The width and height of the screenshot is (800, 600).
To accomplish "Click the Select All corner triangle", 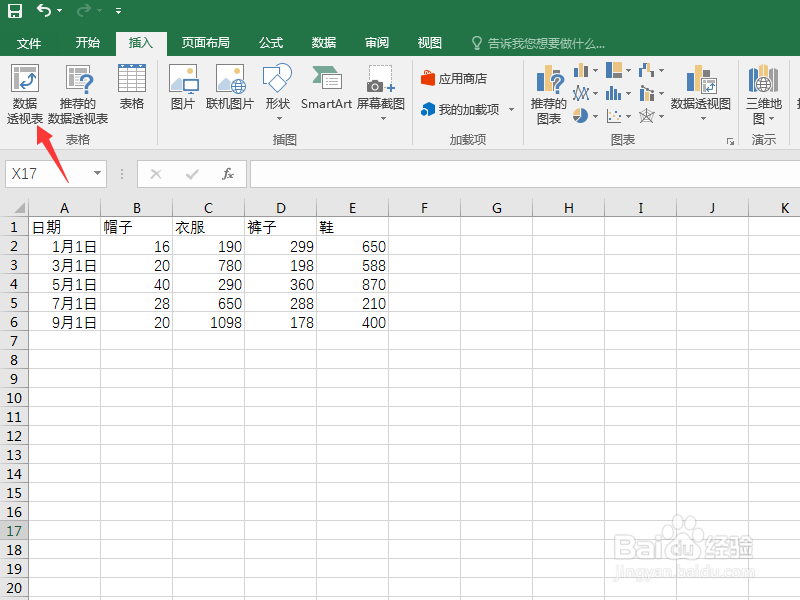I will point(19,208).
